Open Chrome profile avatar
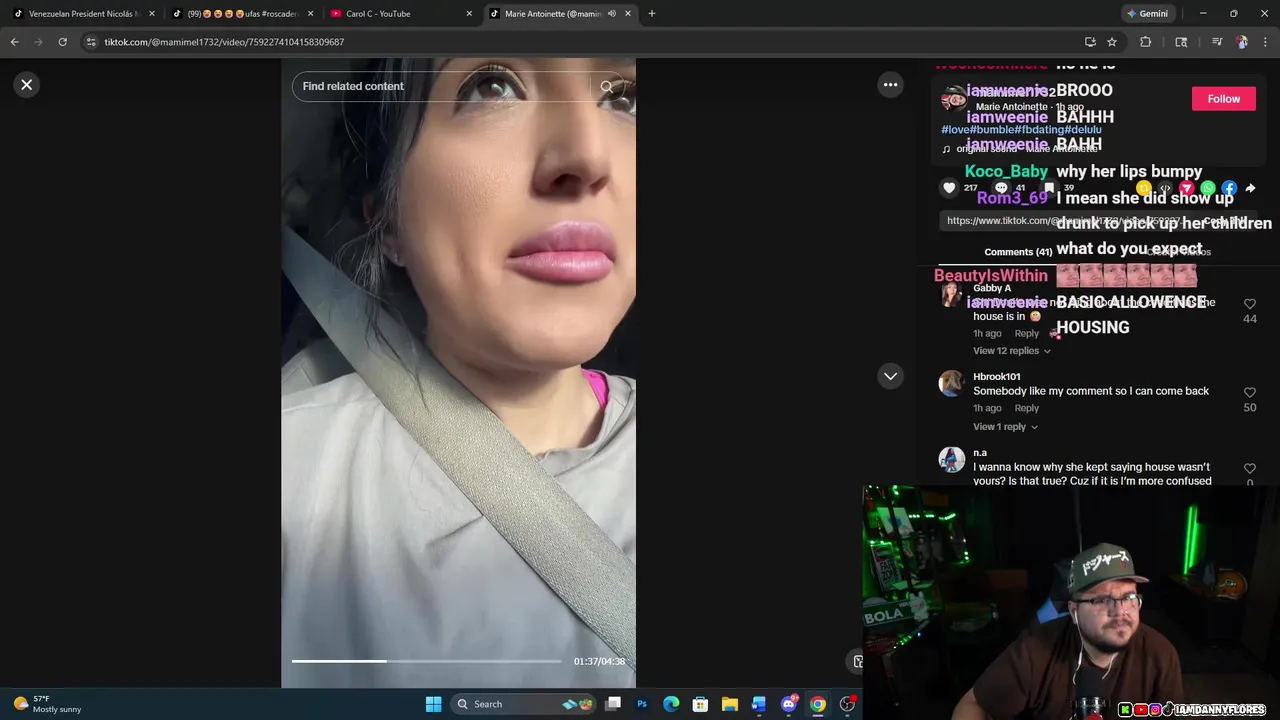Viewport: 1280px width, 720px height. click(1241, 42)
